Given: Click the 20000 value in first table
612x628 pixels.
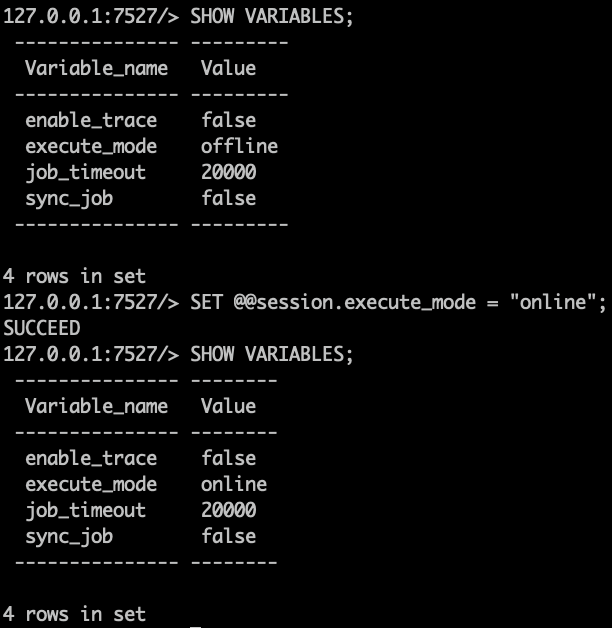Looking at the screenshot, I should (x=228, y=172).
